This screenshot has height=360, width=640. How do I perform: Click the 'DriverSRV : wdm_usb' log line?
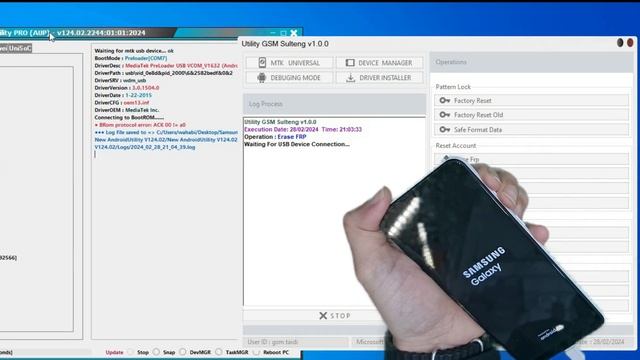point(120,80)
